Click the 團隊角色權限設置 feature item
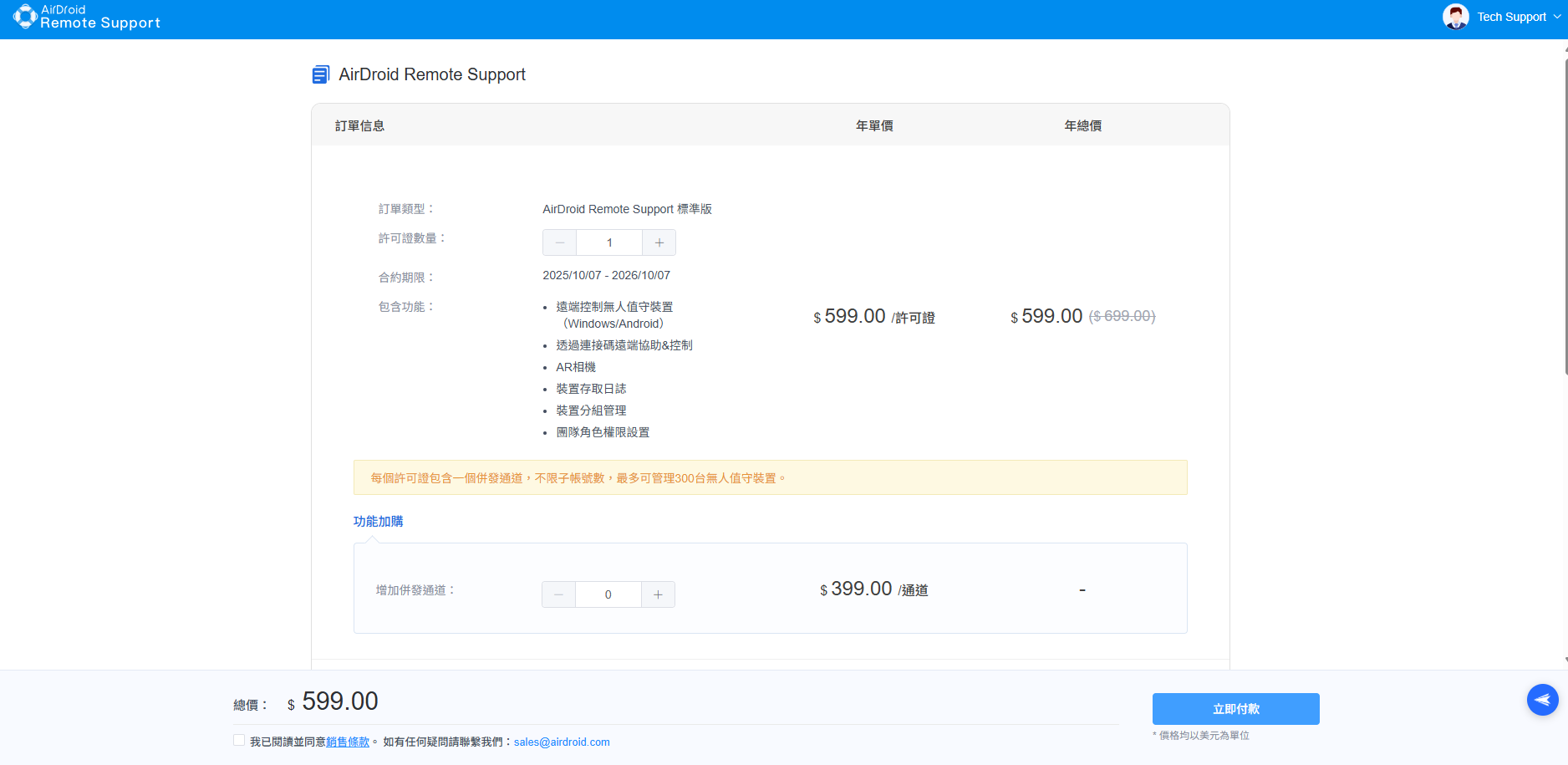Screen dimensions: 1568x765 (603, 432)
